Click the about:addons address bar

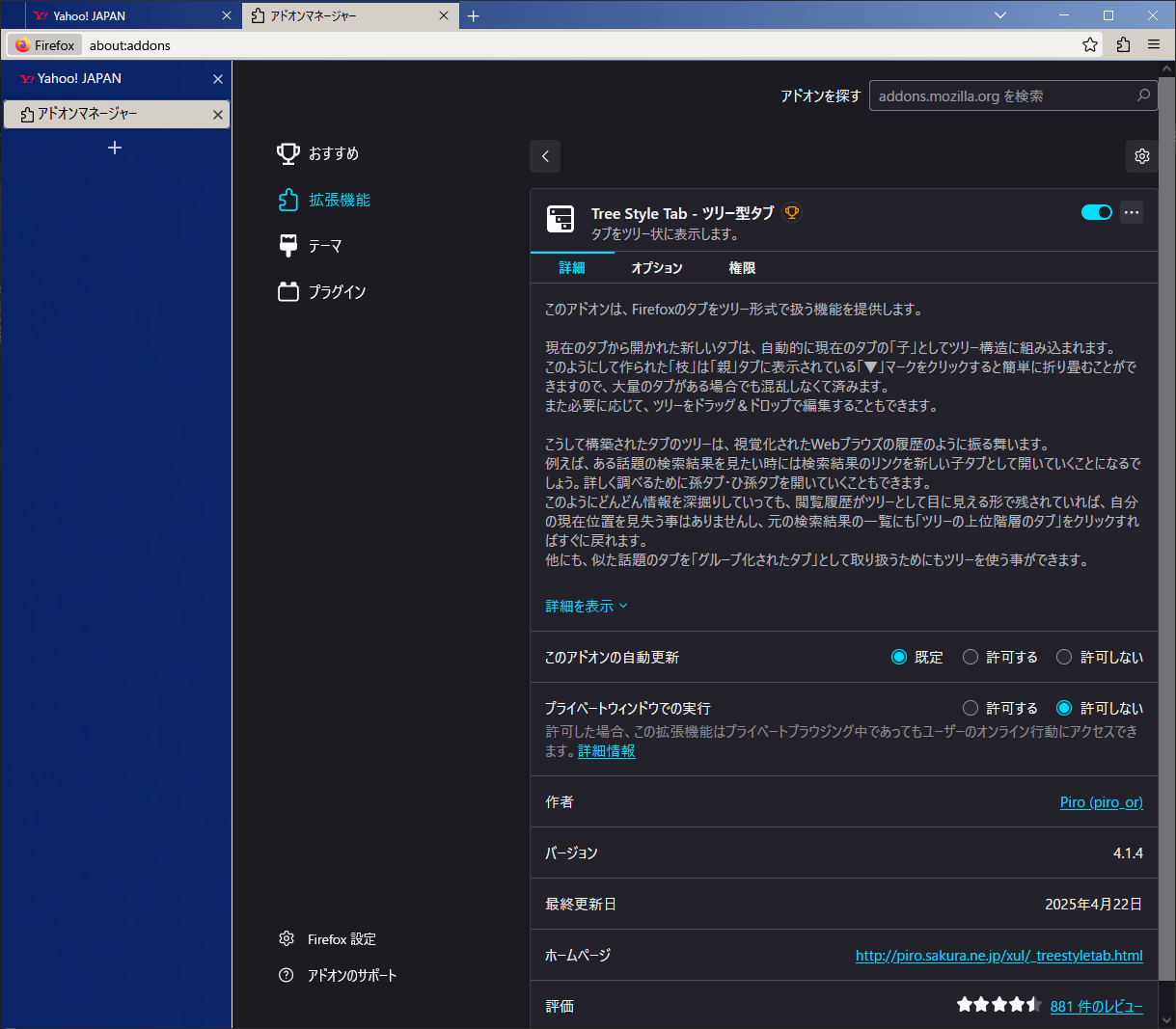tap(579, 45)
